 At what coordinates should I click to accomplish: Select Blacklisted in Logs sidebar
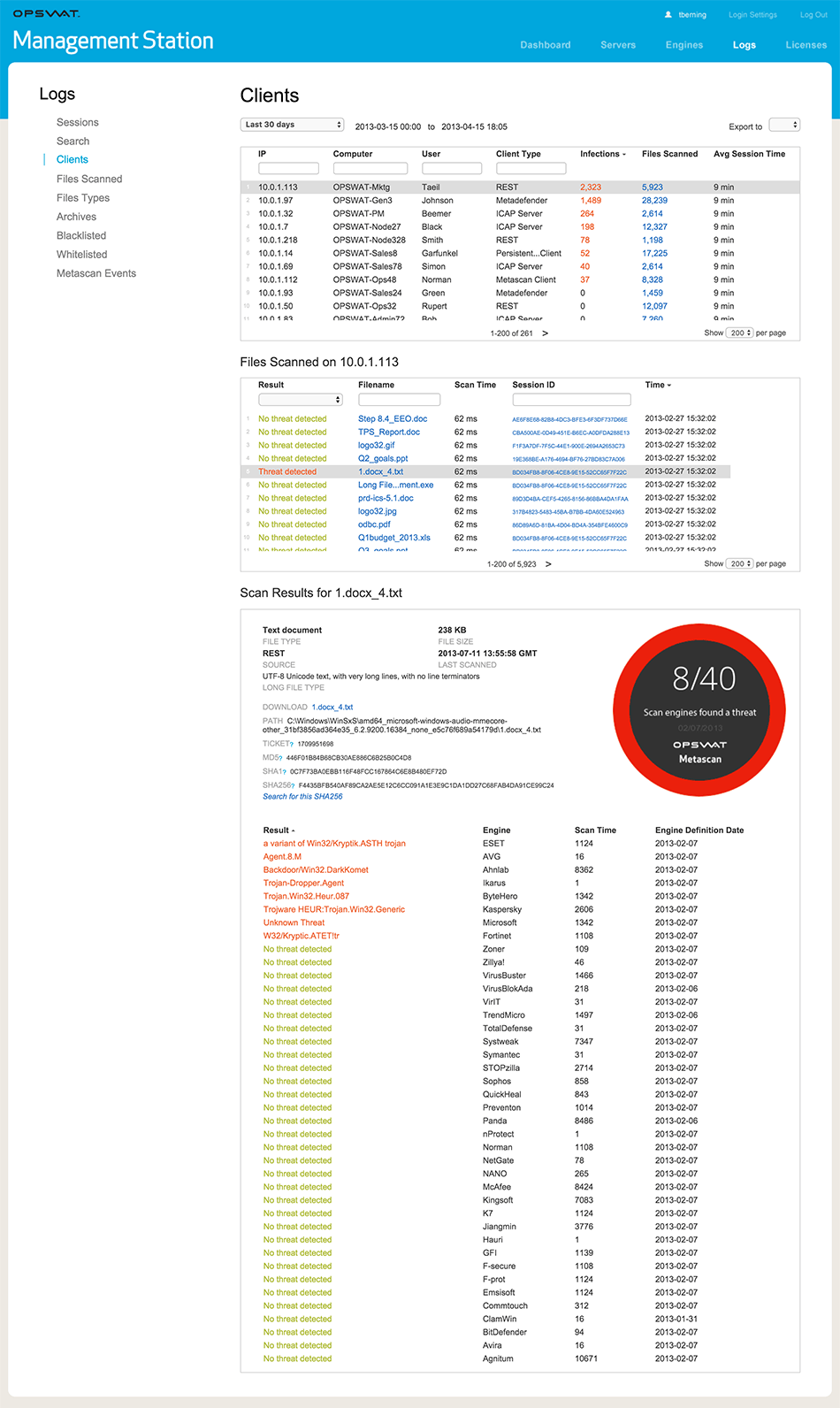point(81,235)
